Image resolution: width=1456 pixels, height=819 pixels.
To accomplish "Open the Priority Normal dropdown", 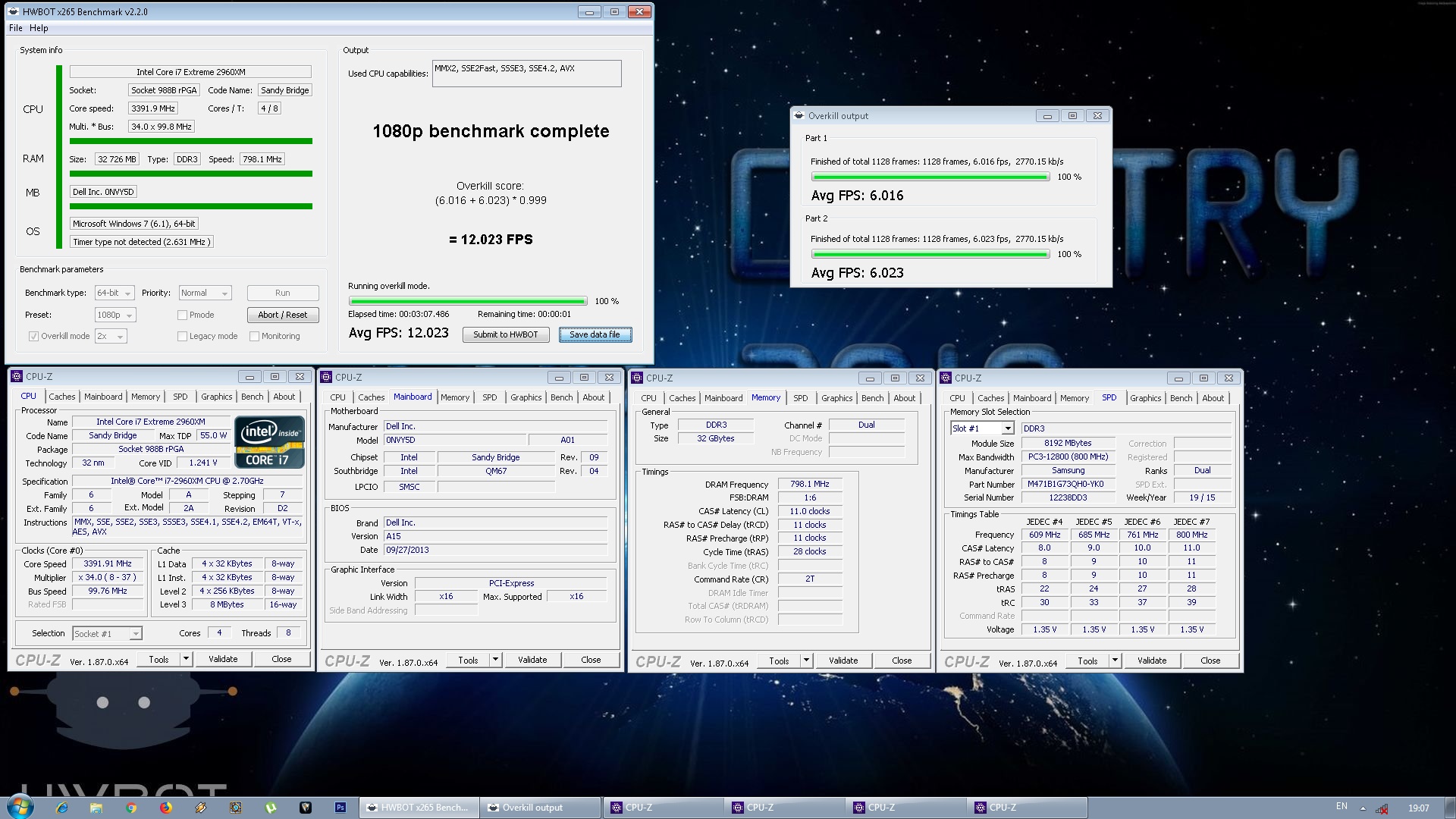I will coord(205,293).
